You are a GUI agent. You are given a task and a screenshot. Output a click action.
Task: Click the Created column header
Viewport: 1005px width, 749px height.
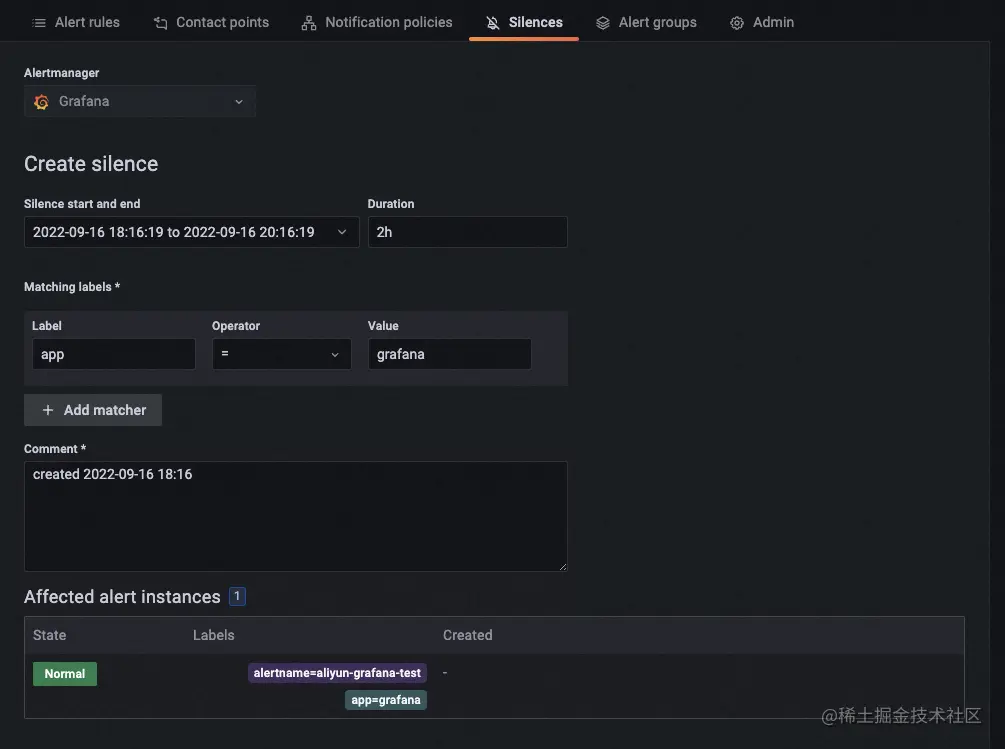coord(468,635)
